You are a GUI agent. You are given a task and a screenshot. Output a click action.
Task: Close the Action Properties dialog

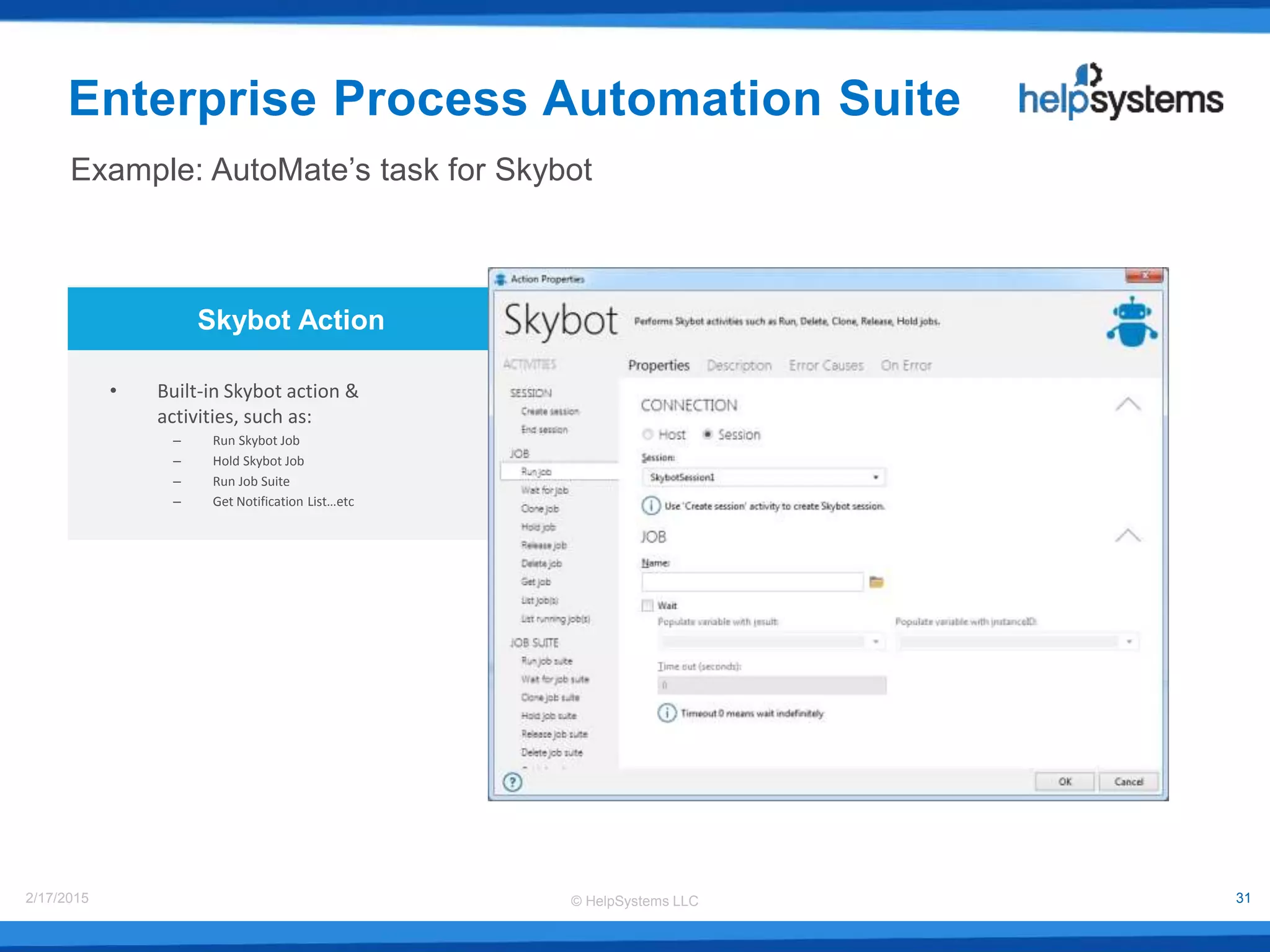point(1144,275)
